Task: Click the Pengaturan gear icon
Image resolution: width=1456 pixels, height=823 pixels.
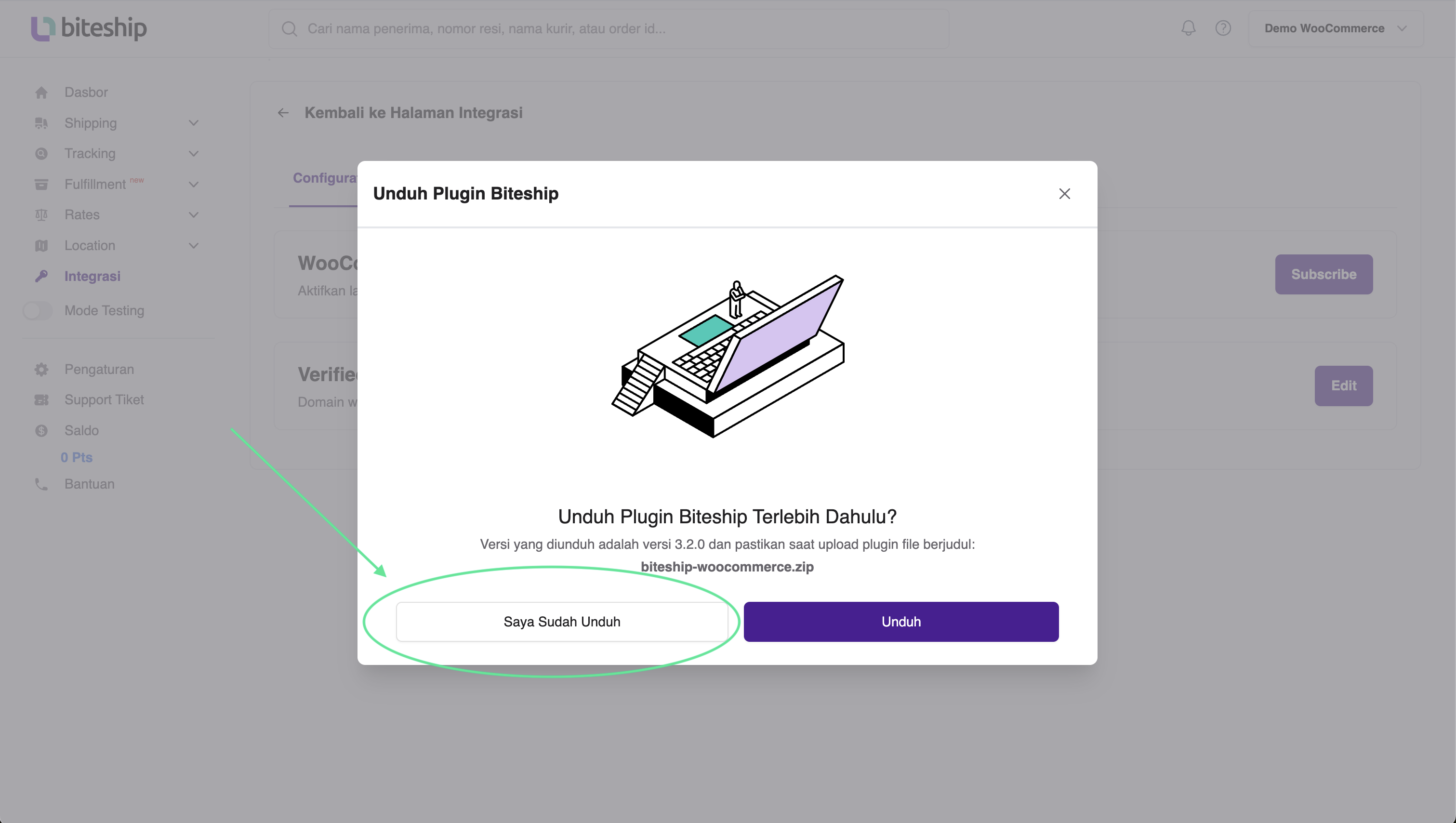Action: coord(41,370)
